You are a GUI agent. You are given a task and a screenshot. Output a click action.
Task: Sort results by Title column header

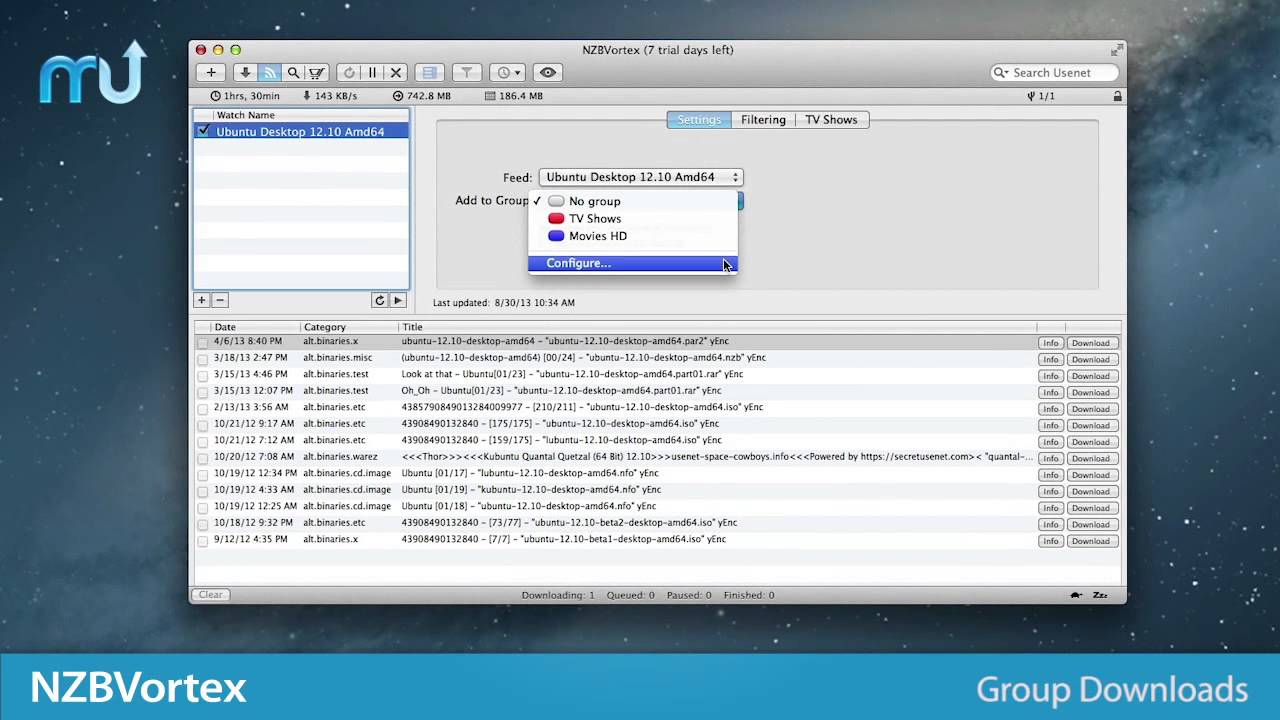[717, 327]
